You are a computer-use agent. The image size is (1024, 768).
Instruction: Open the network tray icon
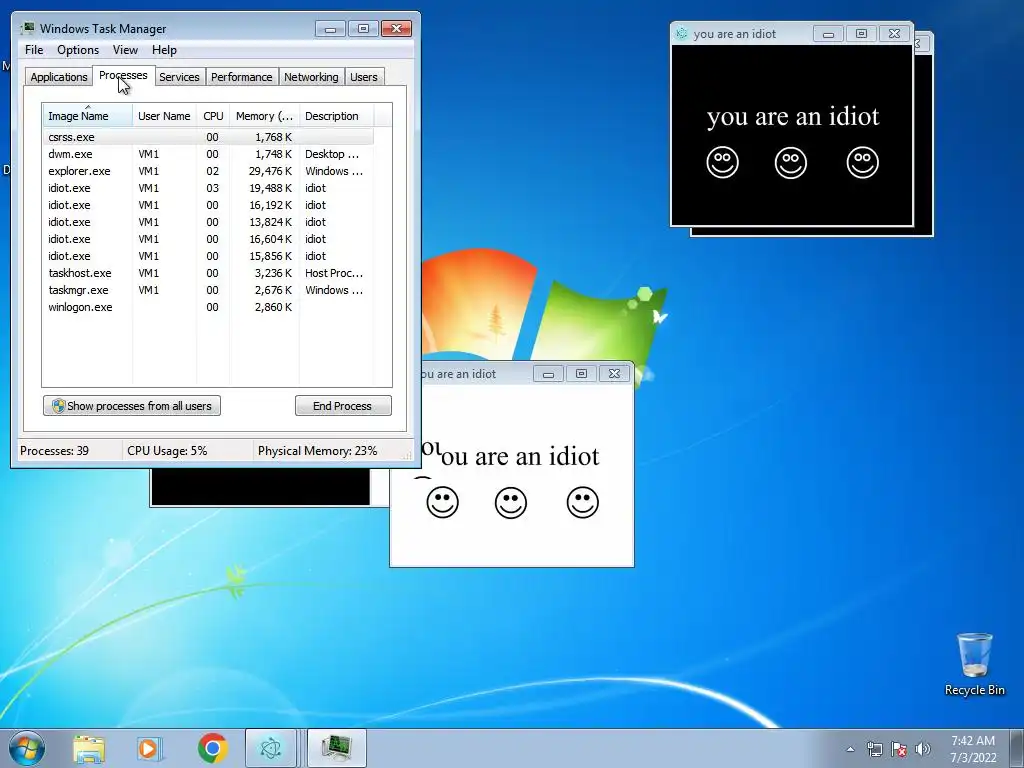(x=874, y=749)
